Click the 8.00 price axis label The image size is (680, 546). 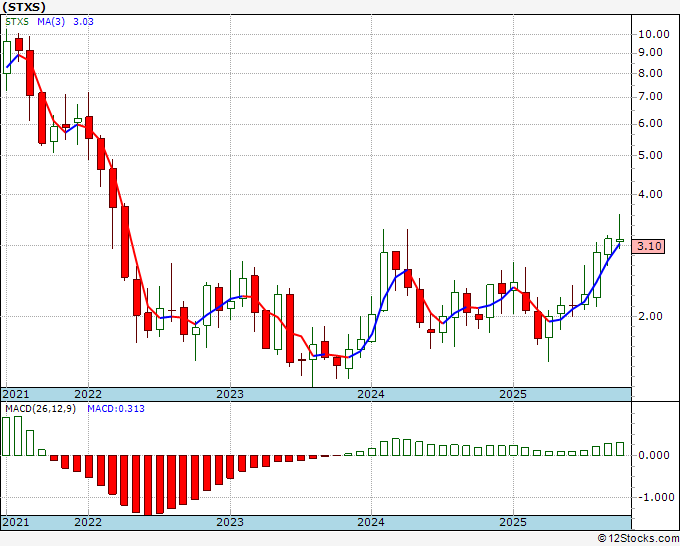[x=650, y=73]
